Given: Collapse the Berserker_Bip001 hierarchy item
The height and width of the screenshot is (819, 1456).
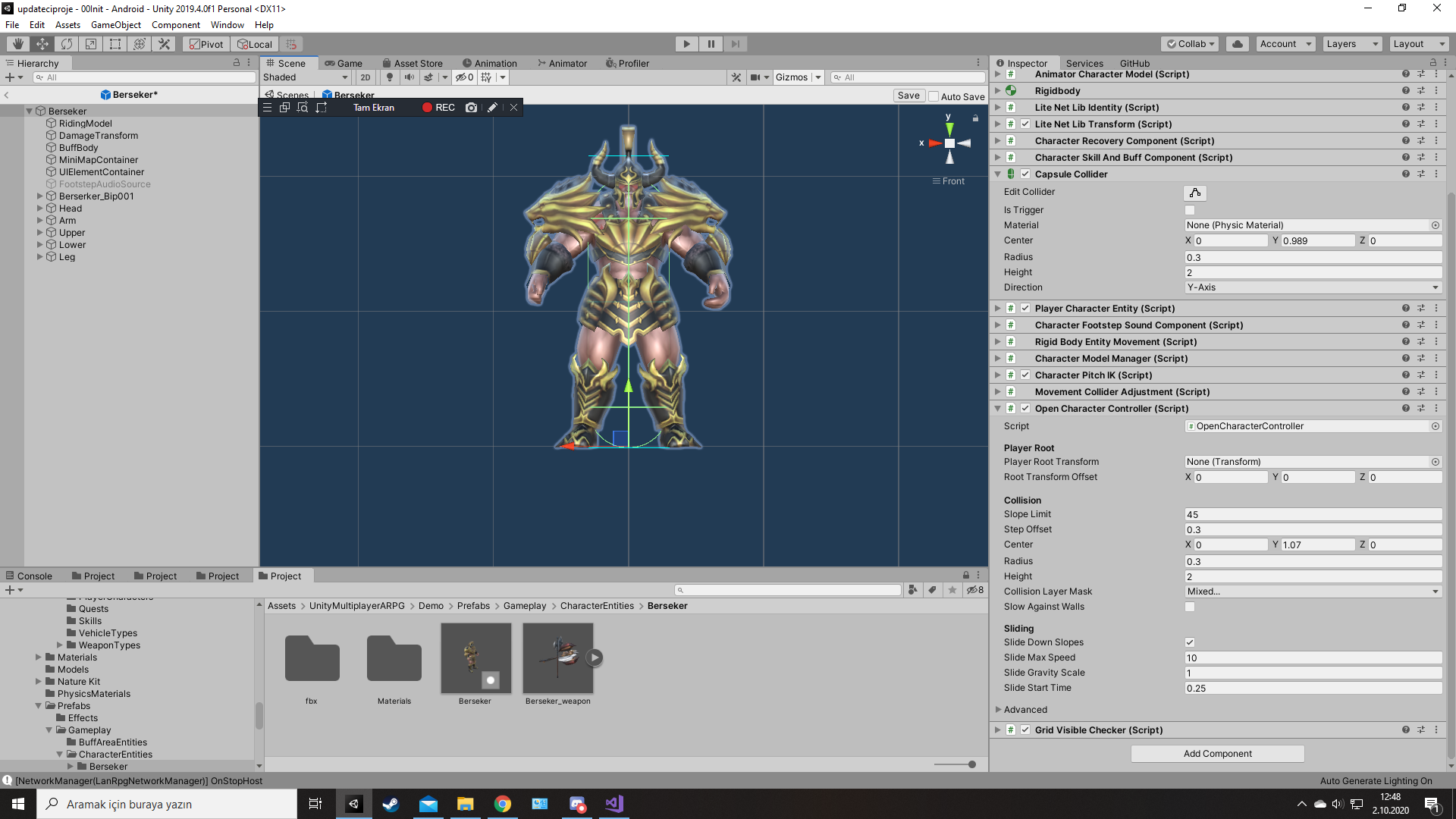Looking at the screenshot, I should coord(39,196).
